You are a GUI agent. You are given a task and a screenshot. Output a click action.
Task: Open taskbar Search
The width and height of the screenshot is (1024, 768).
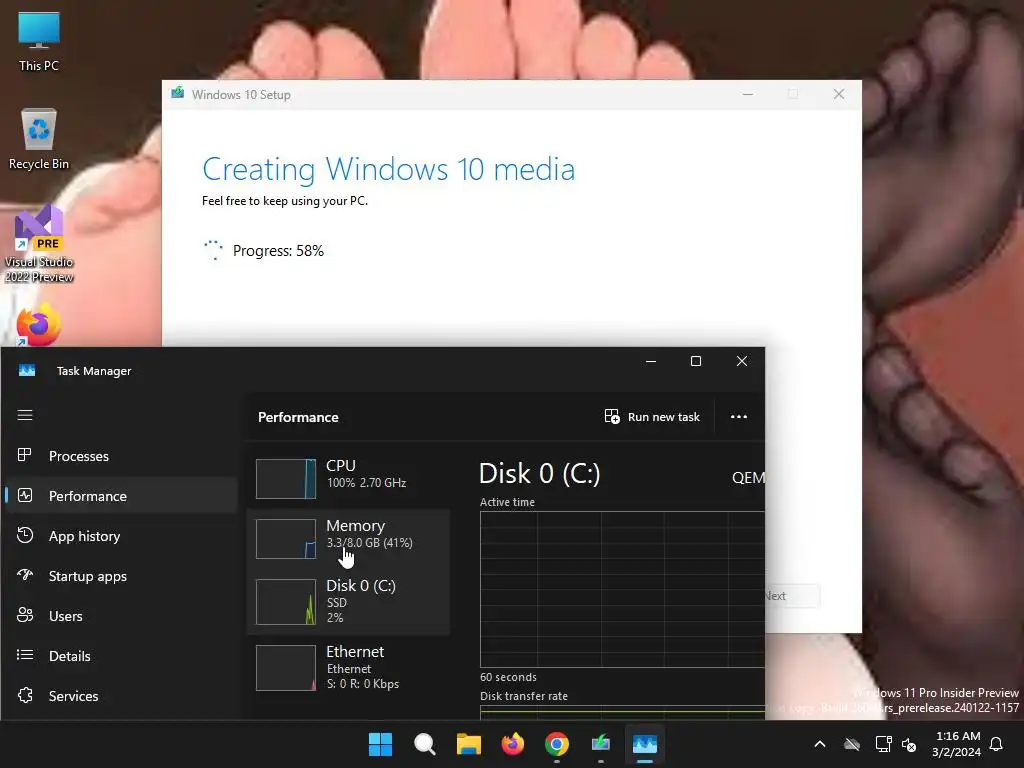pyautogui.click(x=424, y=744)
